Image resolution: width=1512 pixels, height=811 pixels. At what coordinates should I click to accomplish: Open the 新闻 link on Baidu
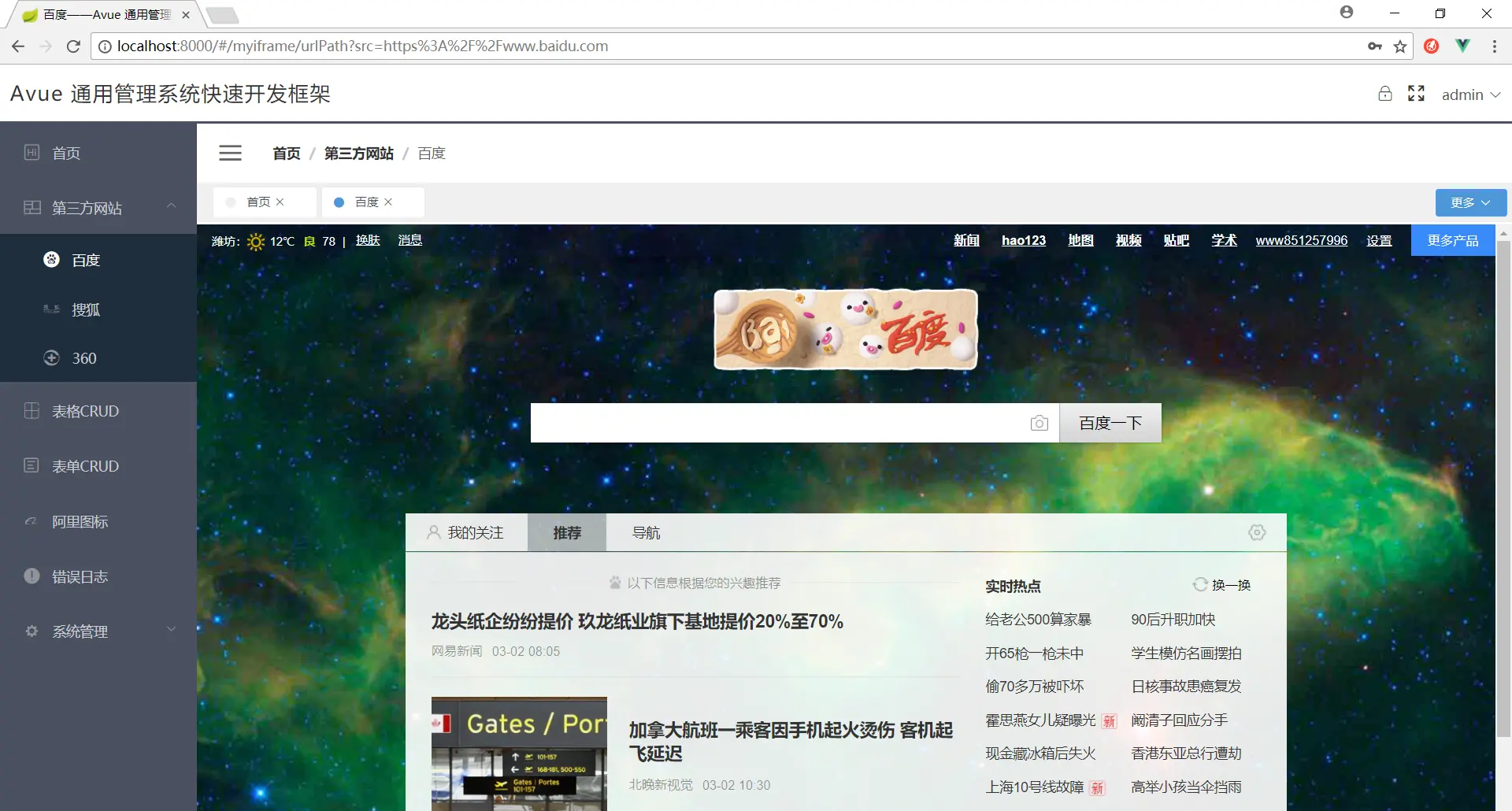[x=966, y=240]
